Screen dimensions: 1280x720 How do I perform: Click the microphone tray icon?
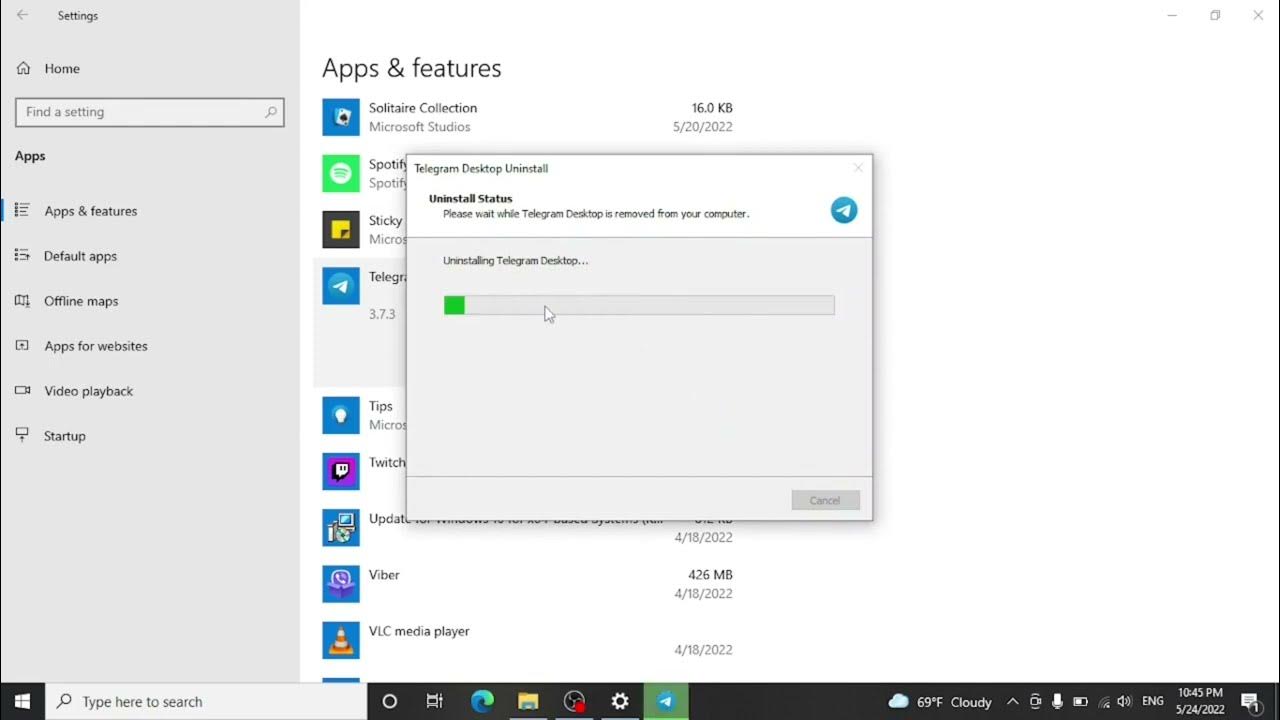[x=1057, y=702]
